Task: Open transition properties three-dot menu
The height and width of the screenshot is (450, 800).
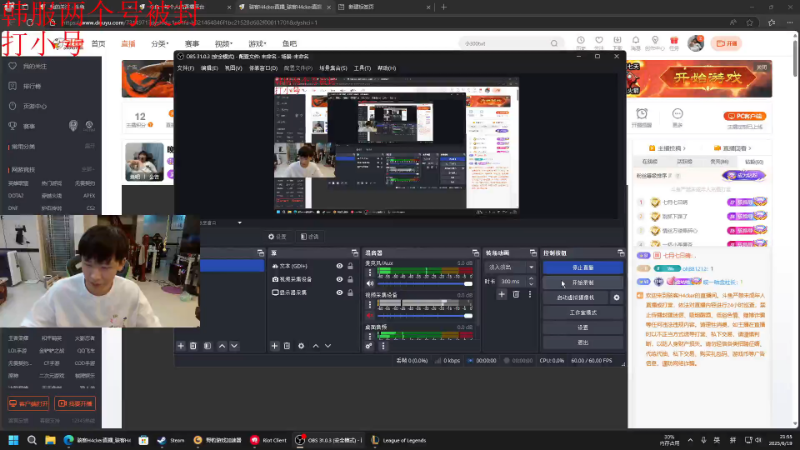Action: (x=530, y=294)
